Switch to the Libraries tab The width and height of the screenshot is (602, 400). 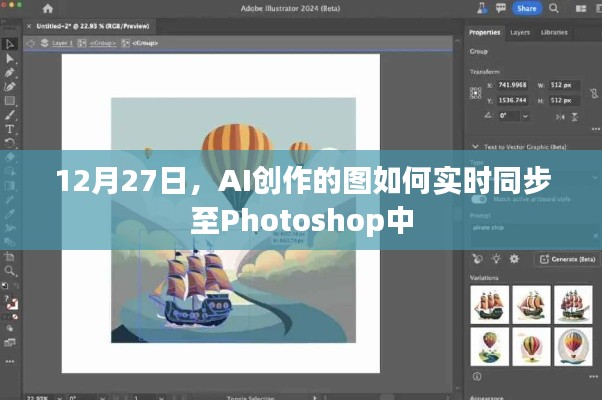pyautogui.click(x=554, y=33)
